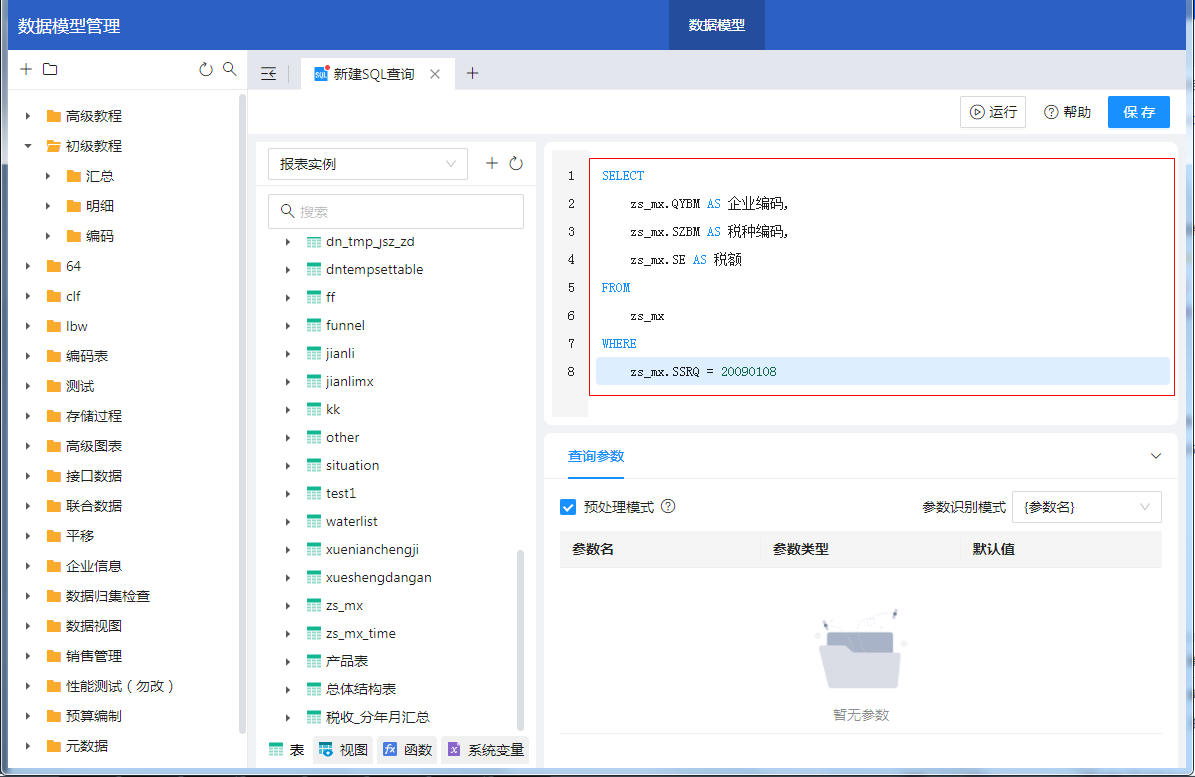The image size is (1195, 777).
Task: Click the 保存 button
Action: point(1138,112)
